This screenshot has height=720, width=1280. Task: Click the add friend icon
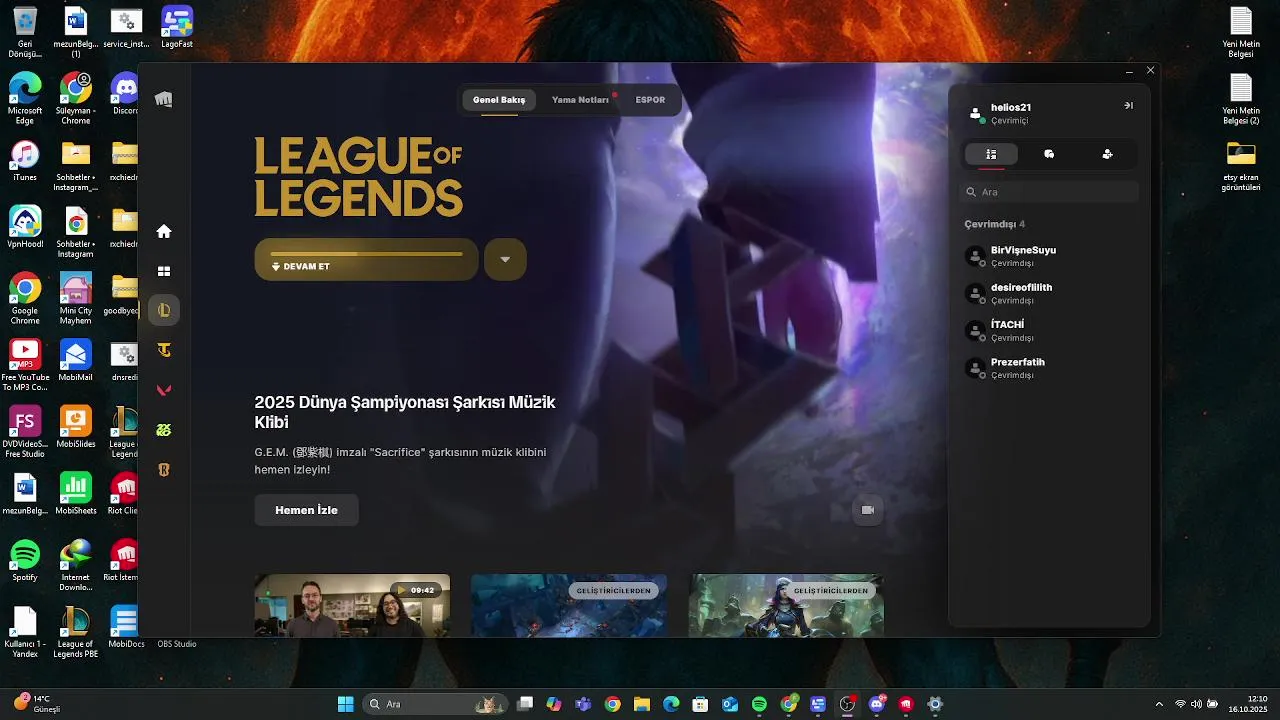tap(1107, 154)
